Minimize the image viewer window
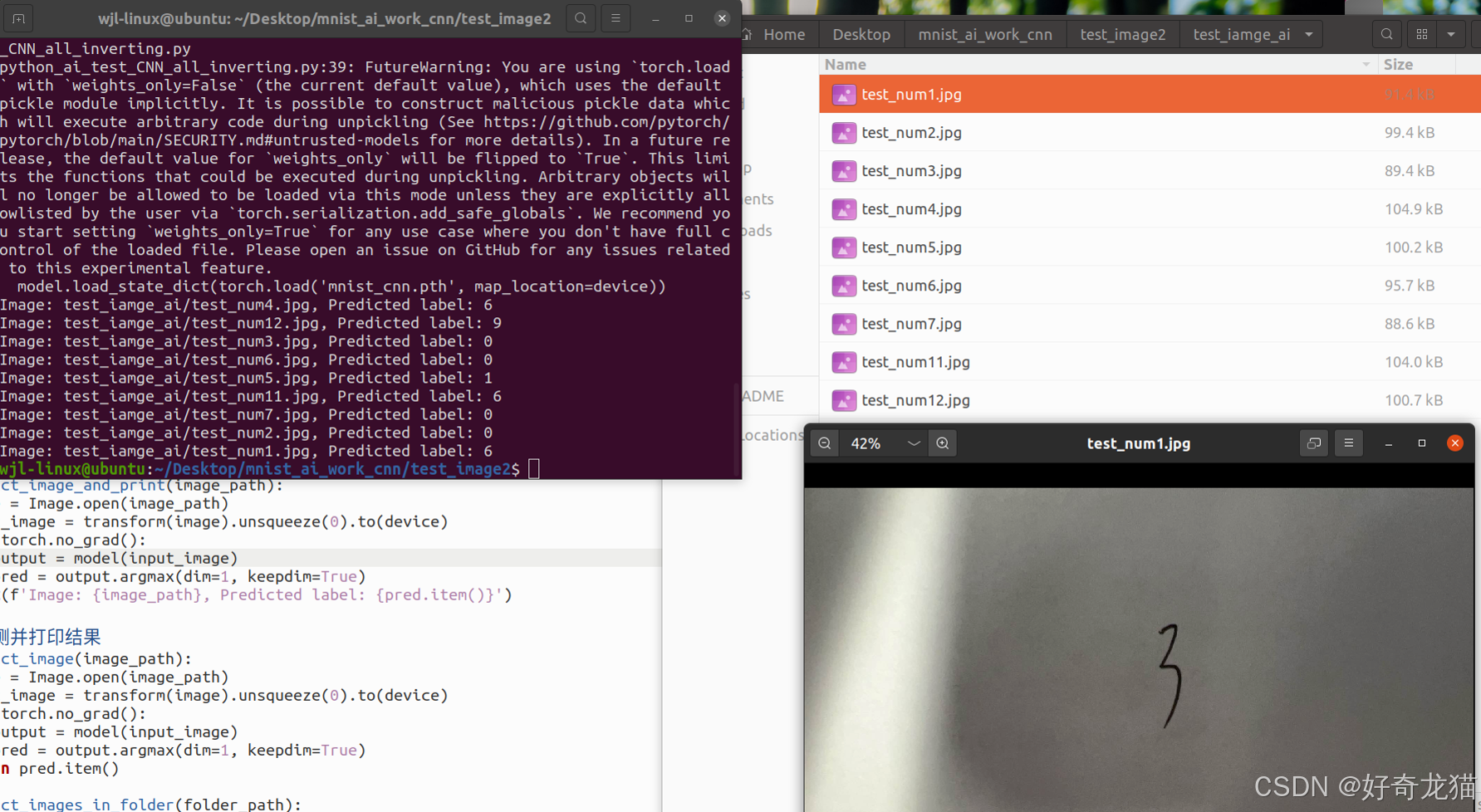This screenshot has width=1481, height=812. (x=1389, y=443)
